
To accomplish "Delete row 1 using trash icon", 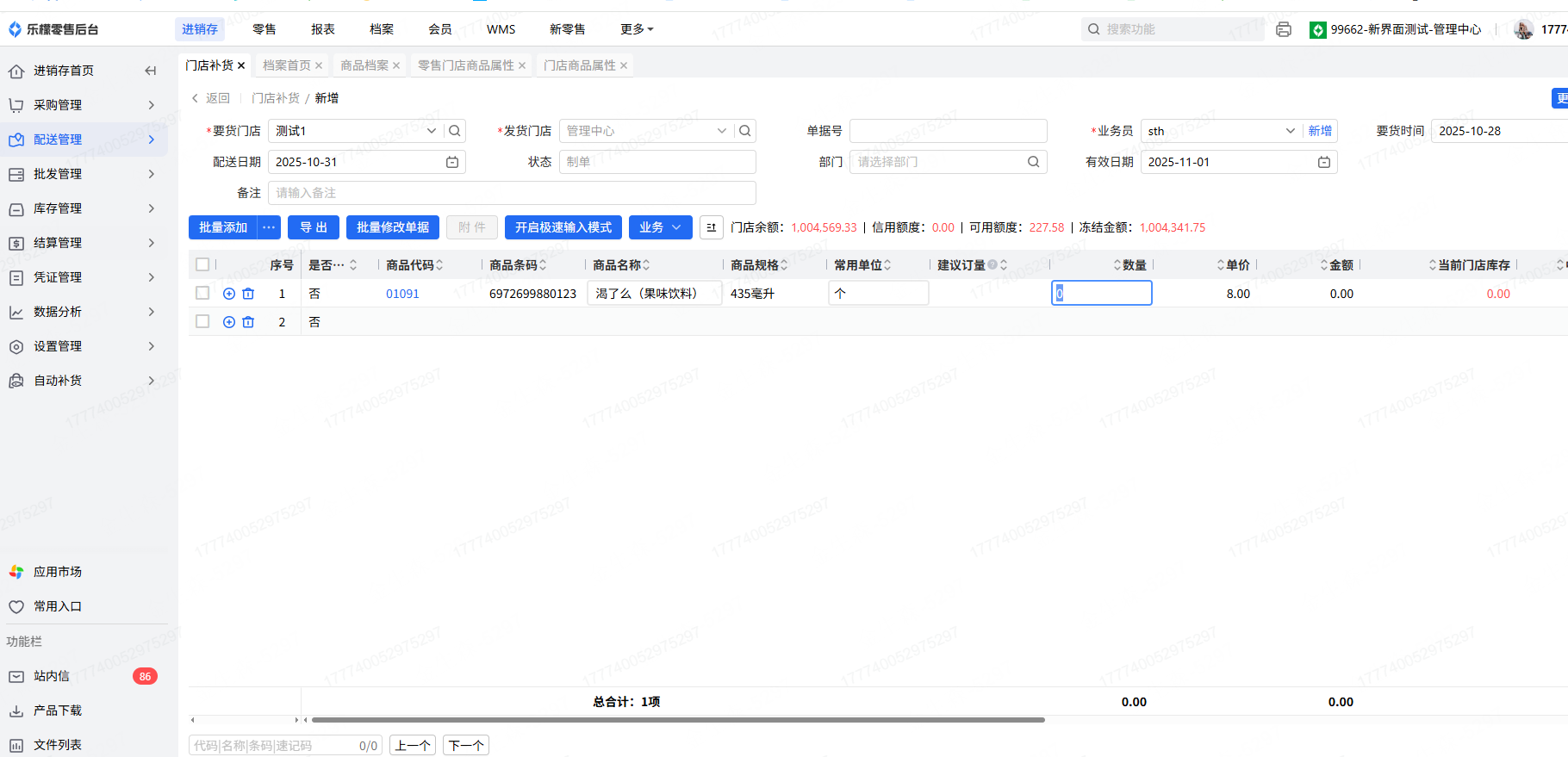I will 248,294.
